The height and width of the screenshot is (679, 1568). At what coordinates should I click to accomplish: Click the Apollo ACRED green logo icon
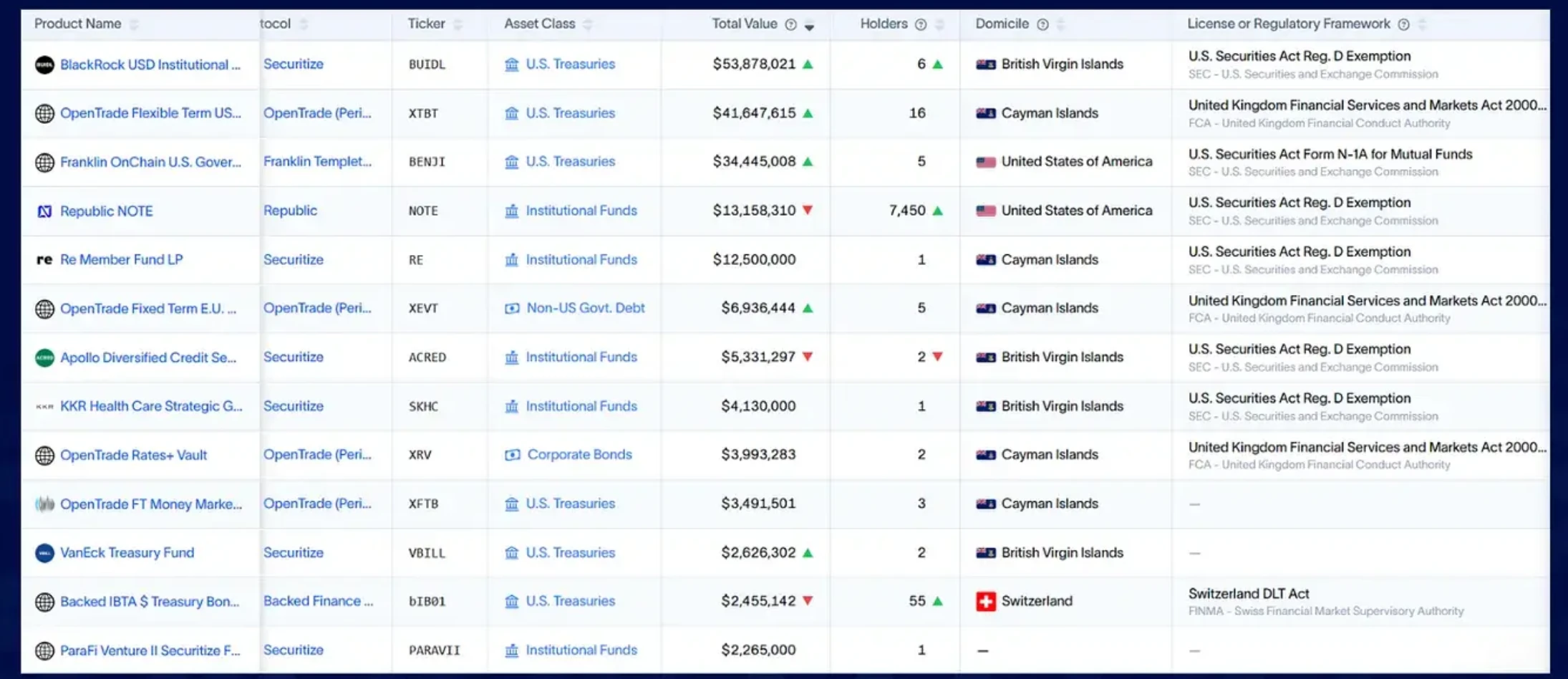pos(44,357)
